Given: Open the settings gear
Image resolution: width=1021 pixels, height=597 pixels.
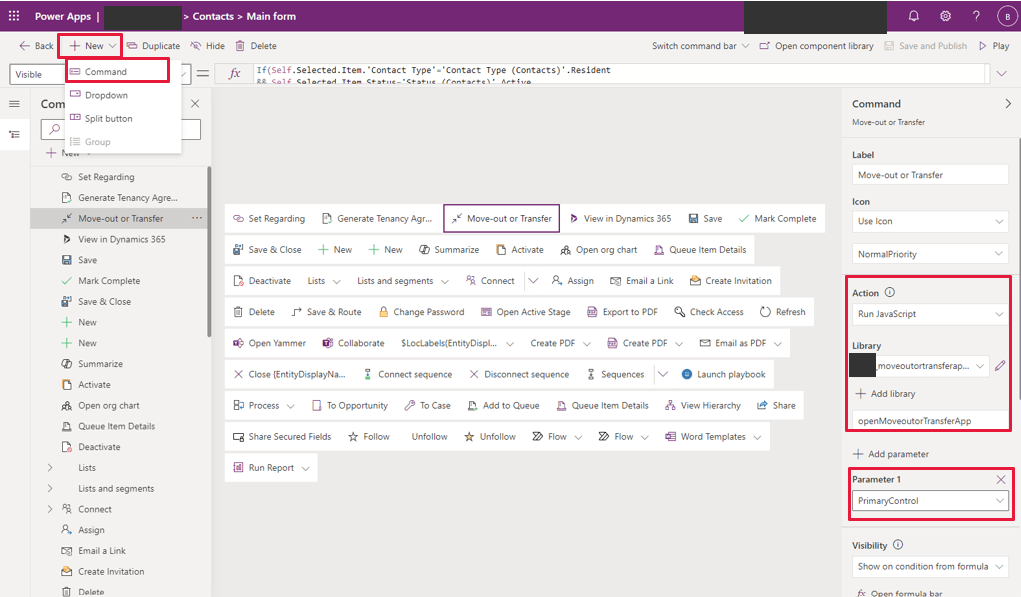Looking at the screenshot, I should click(945, 16).
